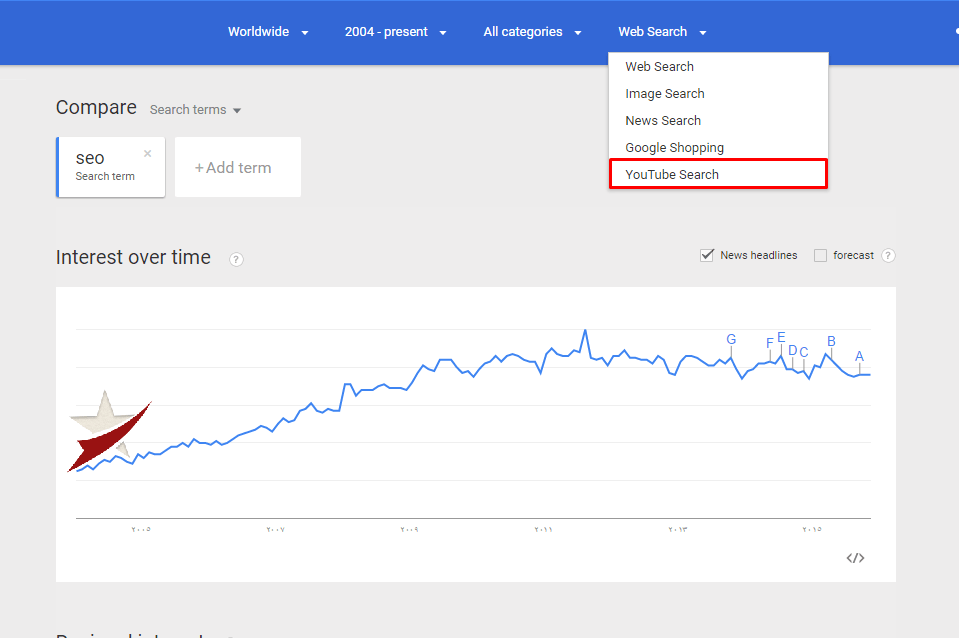Screen dimensions: 959x638
Task: Enable the forecast checkbox
Action: [x=820, y=255]
